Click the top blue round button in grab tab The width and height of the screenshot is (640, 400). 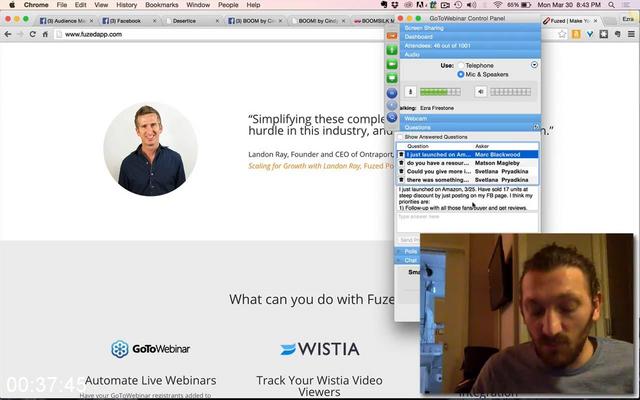(392, 93)
